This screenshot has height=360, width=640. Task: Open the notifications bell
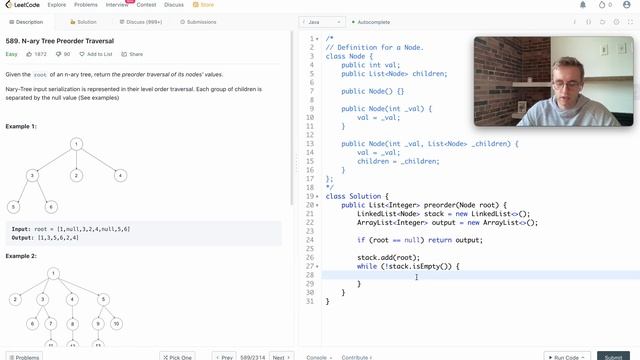point(583,4)
